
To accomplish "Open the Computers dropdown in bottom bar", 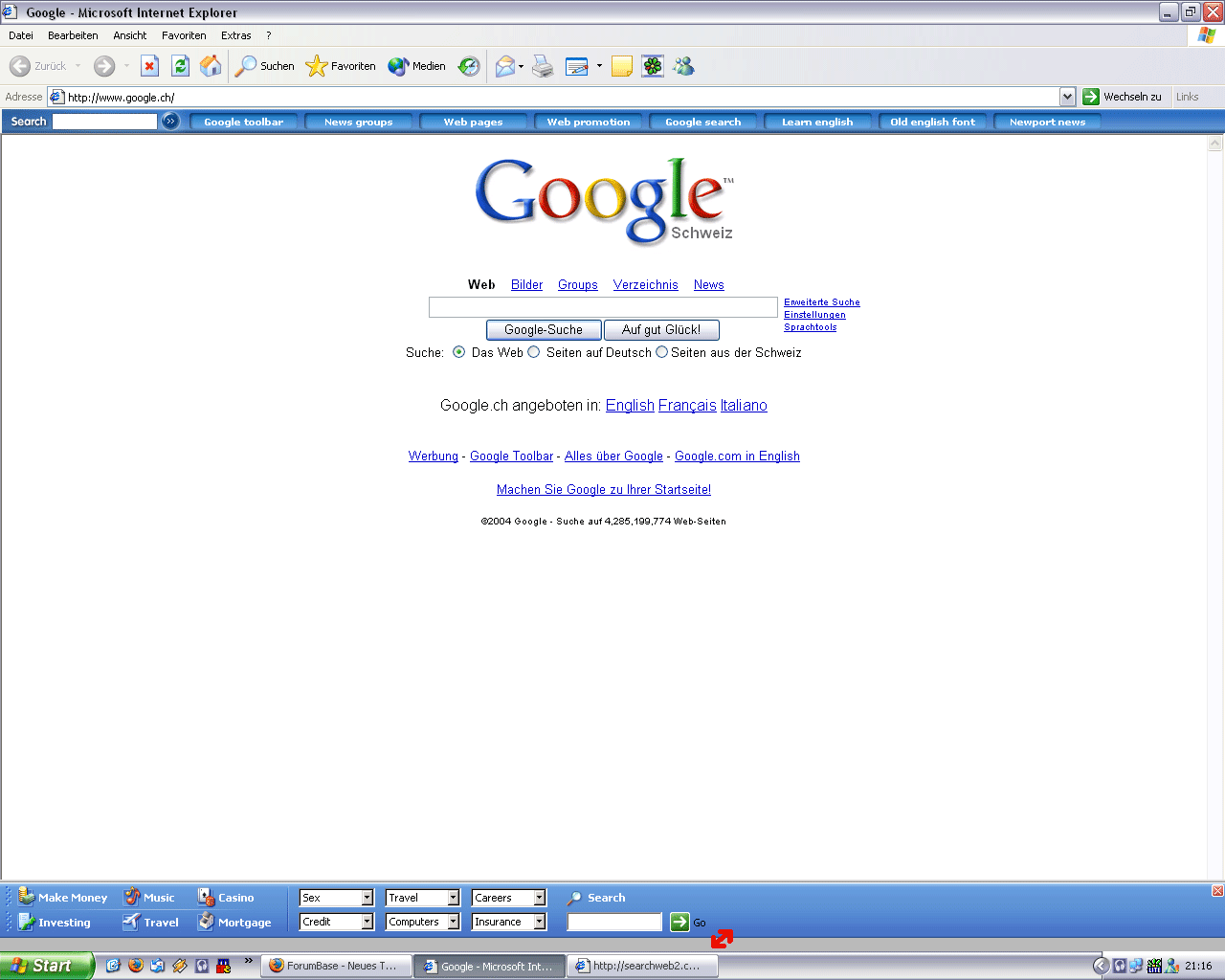I will (x=423, y=922).
